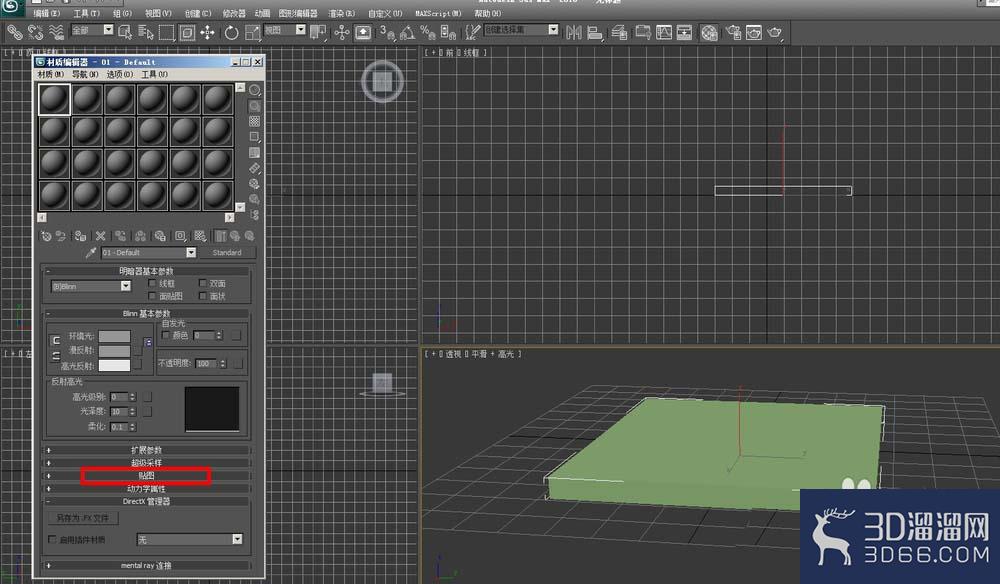The height and width of the screenshot is (584, 1000).
Task: Expand the 扩展参数 rollout
Action: pos(146,450)
